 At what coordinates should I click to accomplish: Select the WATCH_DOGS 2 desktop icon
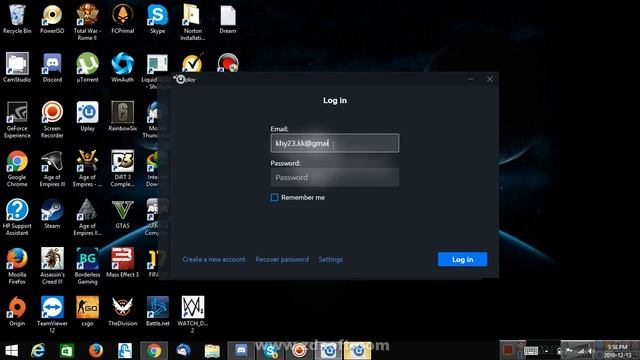click(193, 315)
